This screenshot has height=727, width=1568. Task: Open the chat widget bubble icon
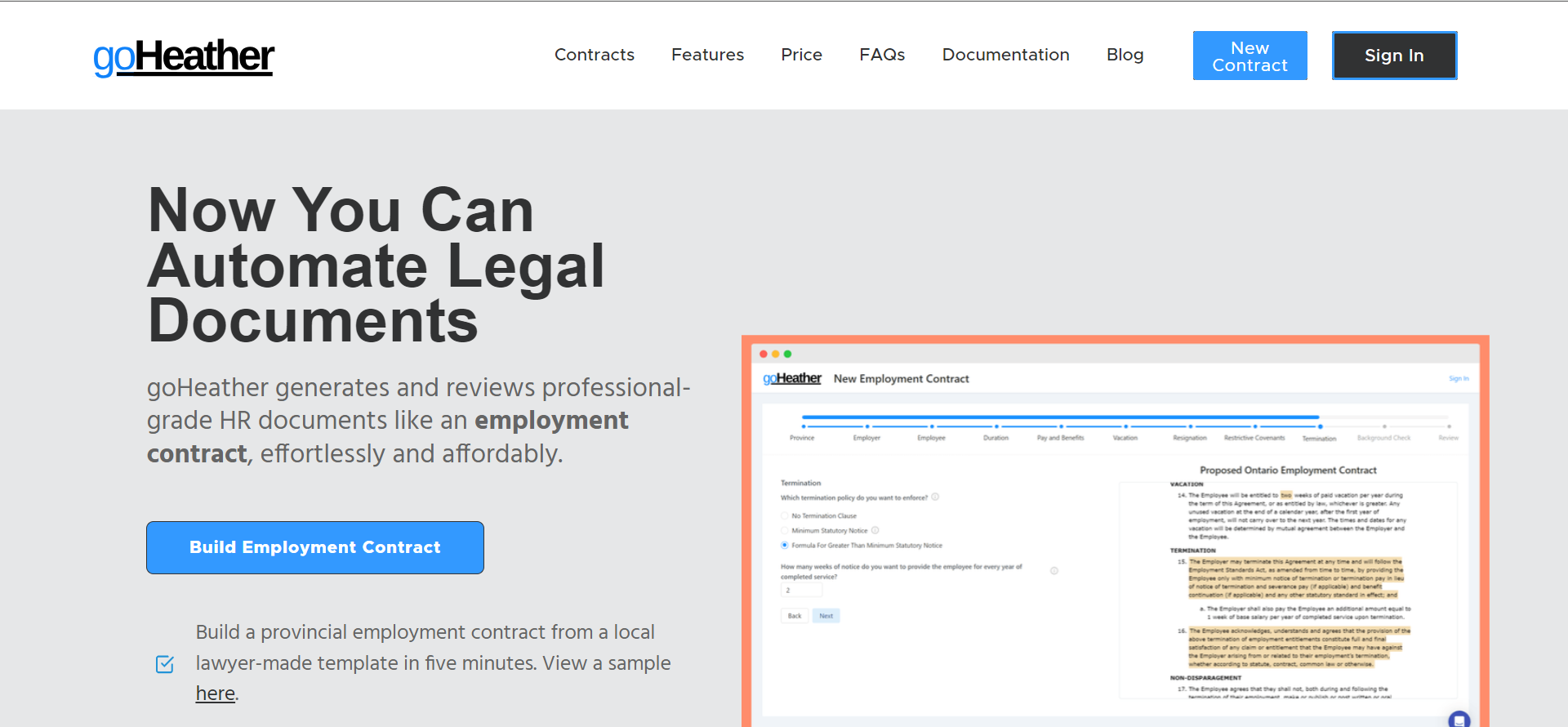pyautogui.click(x=1459, y=720)
